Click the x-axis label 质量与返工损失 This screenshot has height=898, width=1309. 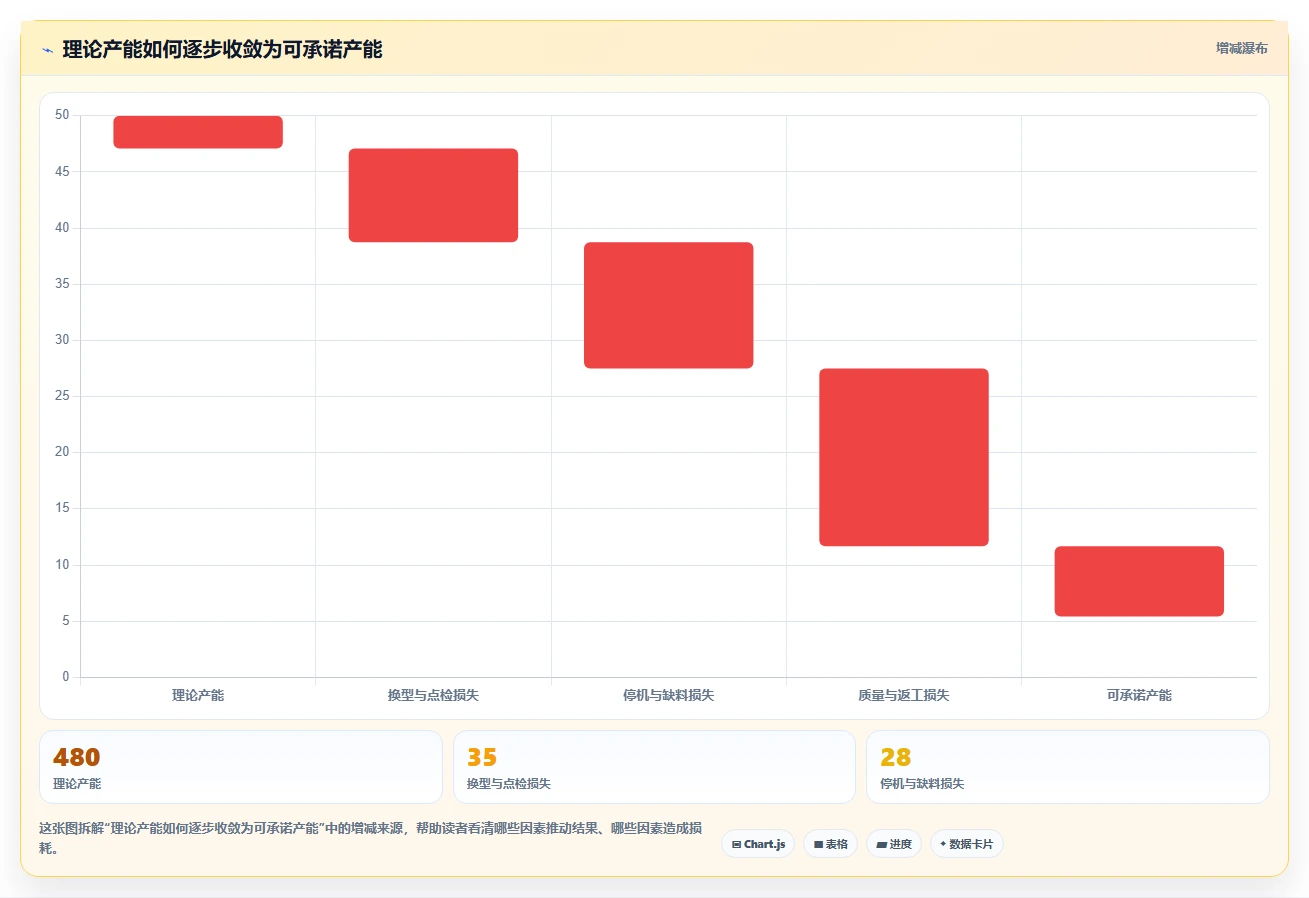point(904,695)
